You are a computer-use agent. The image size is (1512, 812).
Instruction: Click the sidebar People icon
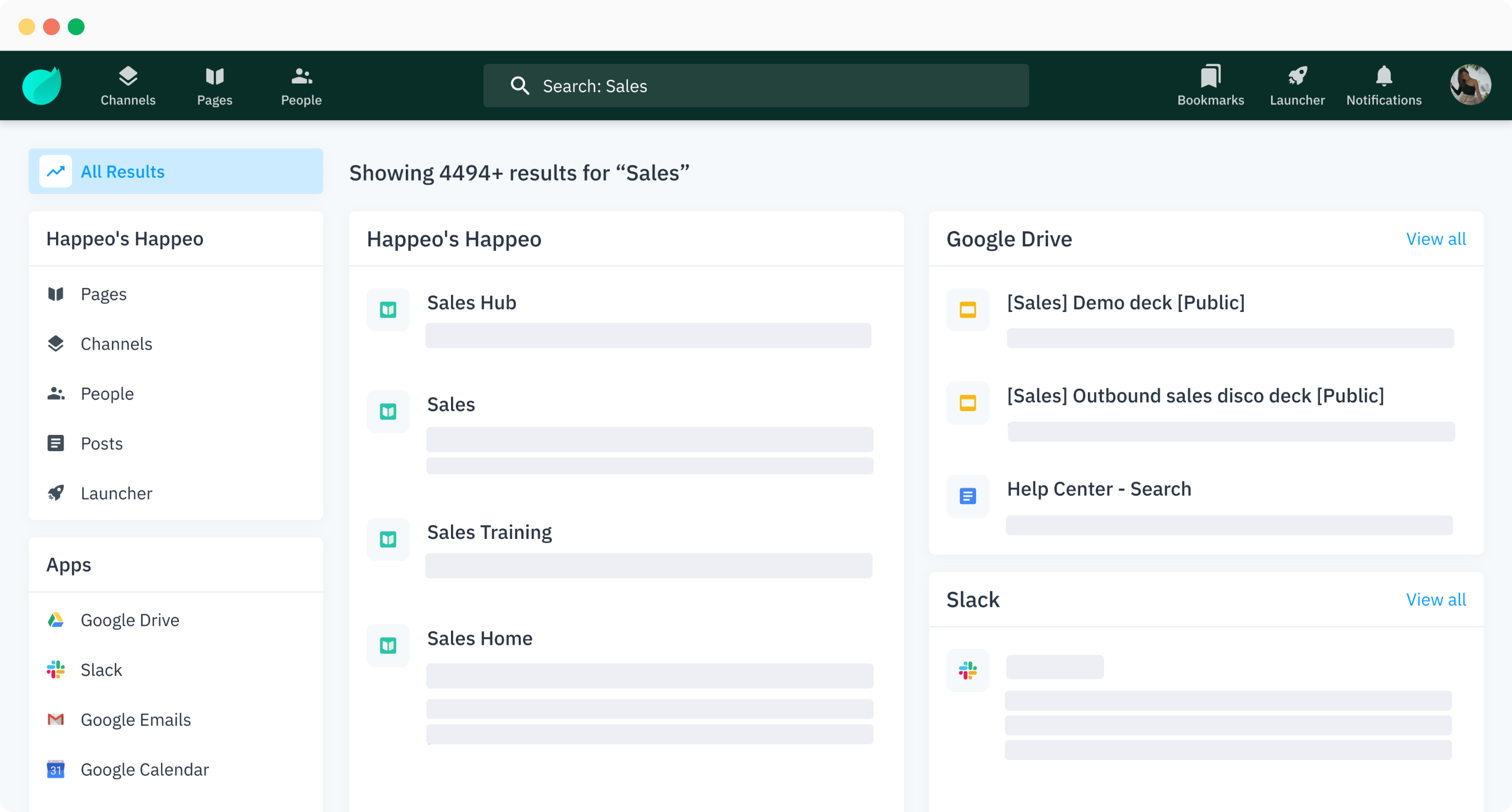coord(56,393)
